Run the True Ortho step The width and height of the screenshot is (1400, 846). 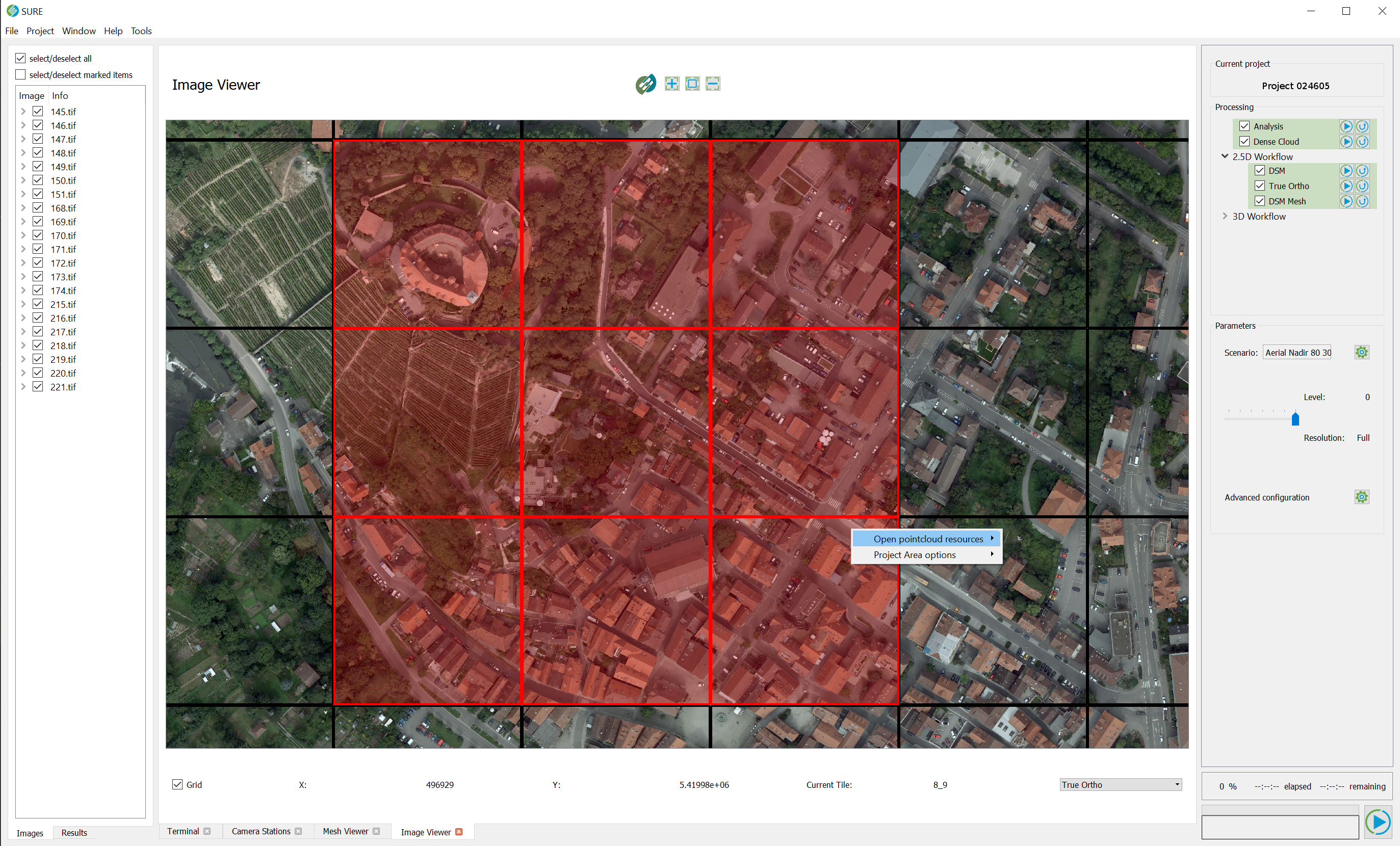click(x=1346, y=186)
